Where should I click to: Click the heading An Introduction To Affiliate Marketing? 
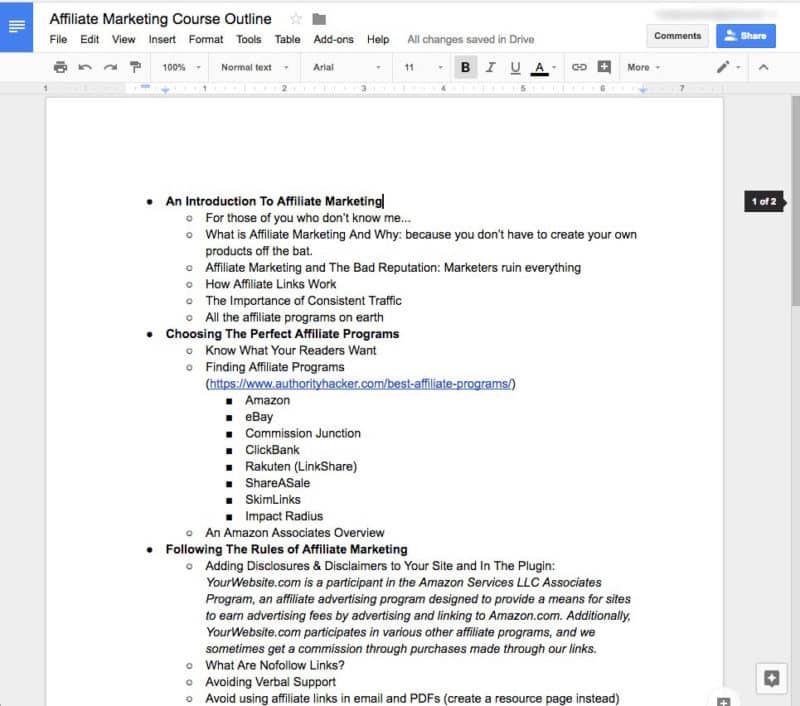point(274,201)
